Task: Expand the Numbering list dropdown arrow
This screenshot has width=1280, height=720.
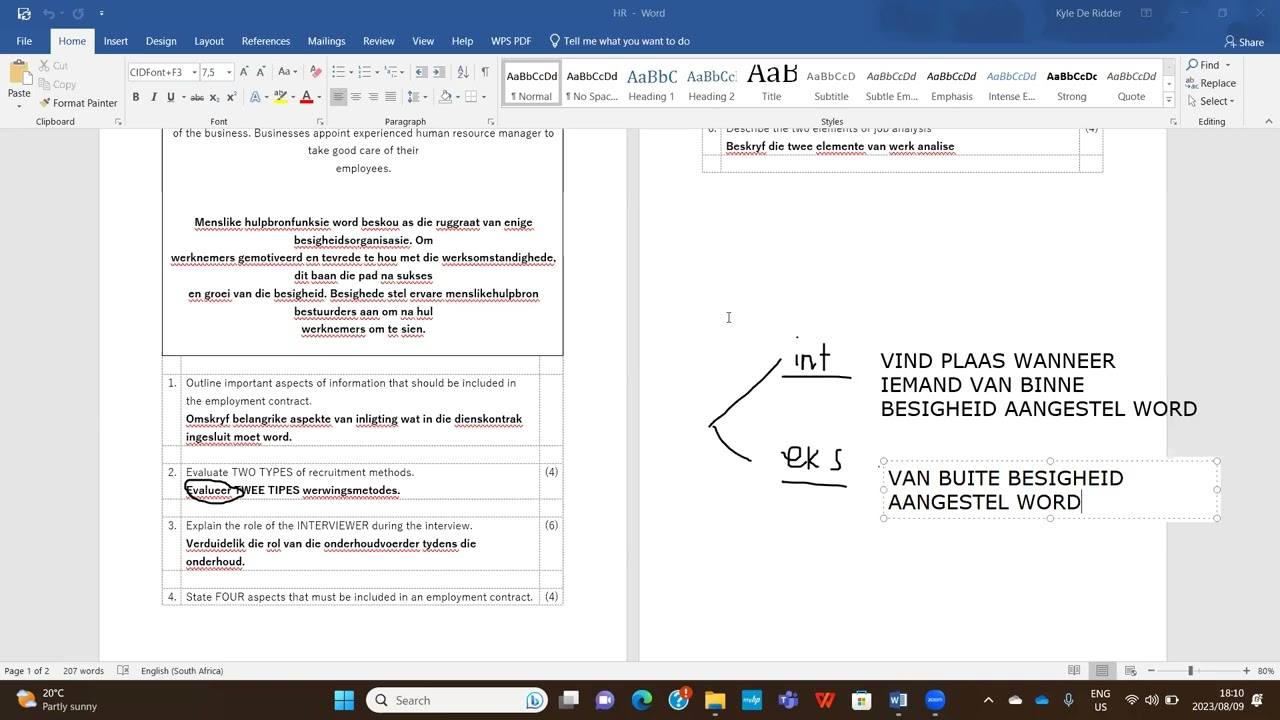Action: [x=377, y=72]
